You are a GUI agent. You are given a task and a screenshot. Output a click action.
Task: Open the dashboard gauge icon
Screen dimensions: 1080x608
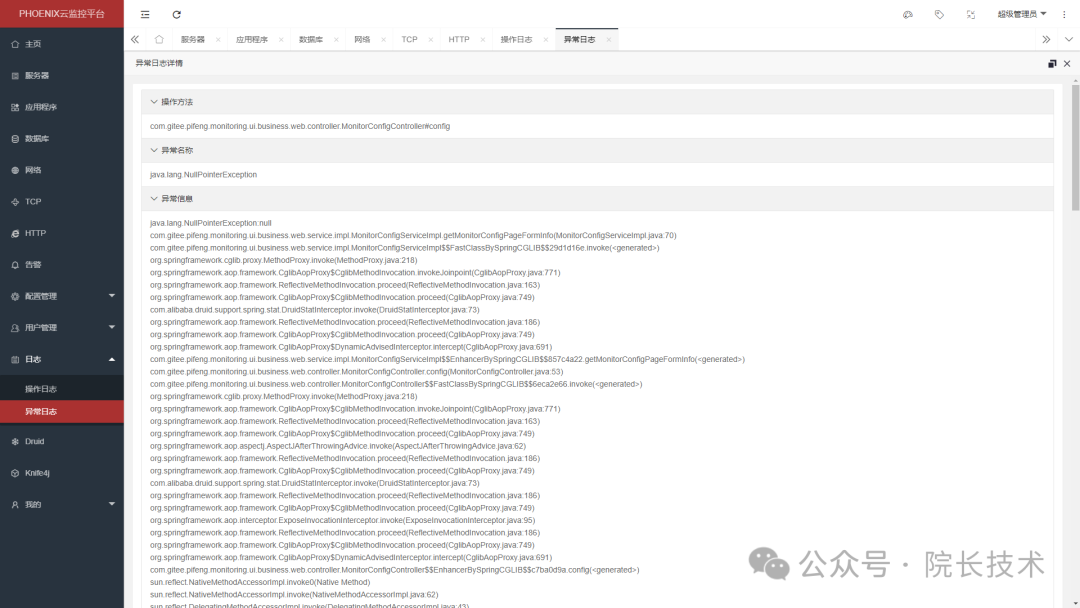pyautogui.click(x=908, y=14)
